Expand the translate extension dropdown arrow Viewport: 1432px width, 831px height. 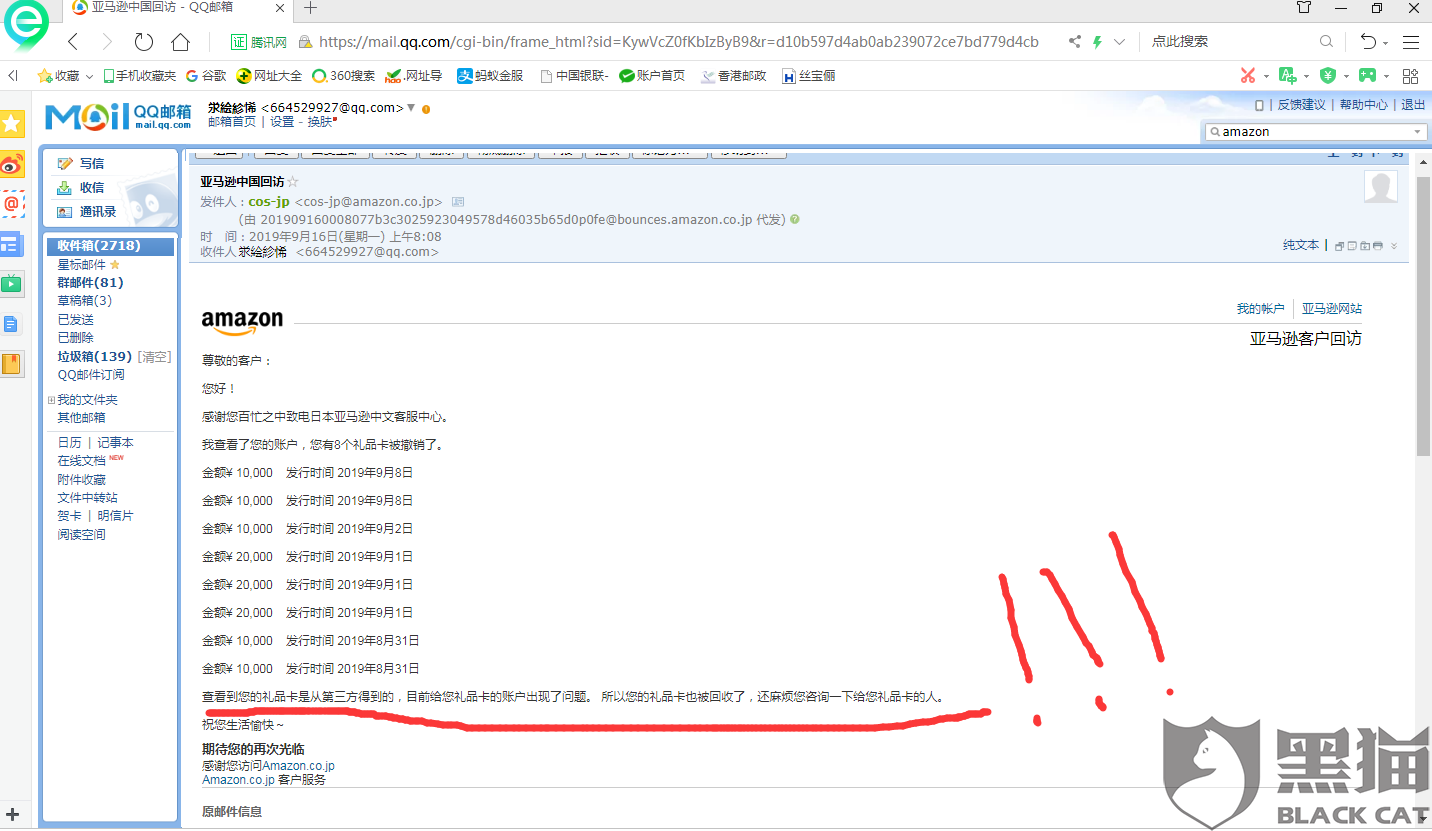(x=1306, y=76)
